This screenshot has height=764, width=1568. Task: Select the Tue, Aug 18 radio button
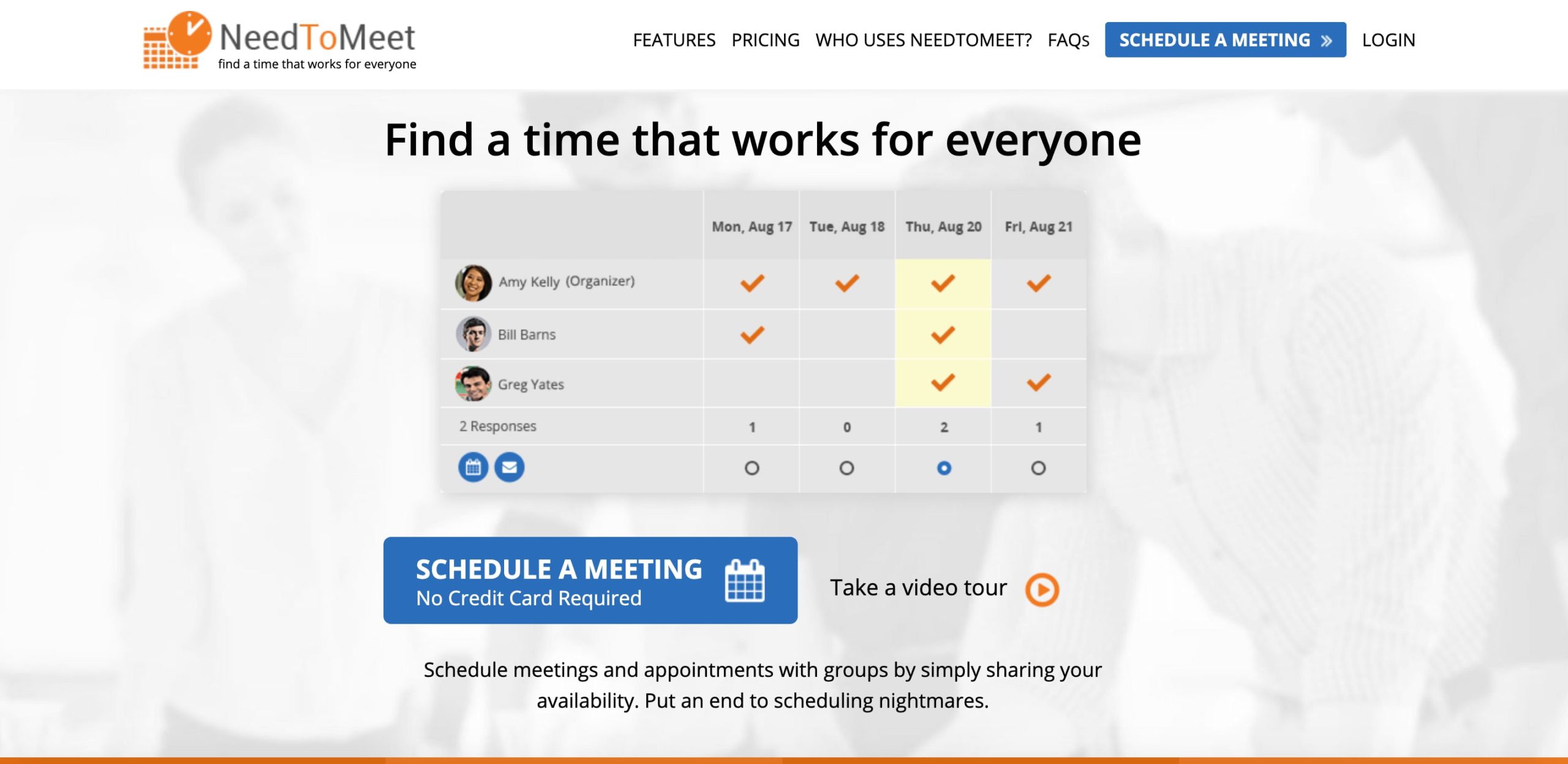846,468
